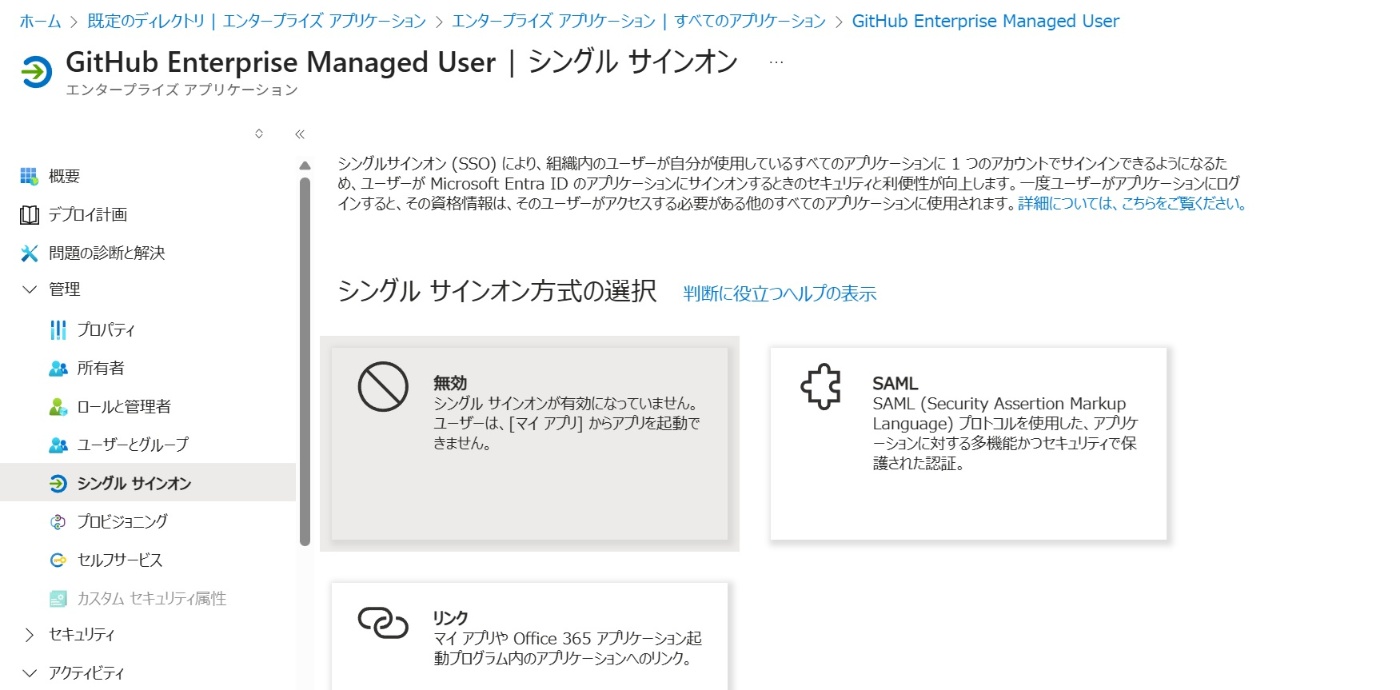Click the シングル サインオン方式の選択 heading
The image size is (1400, 690).
coord(497,291)
